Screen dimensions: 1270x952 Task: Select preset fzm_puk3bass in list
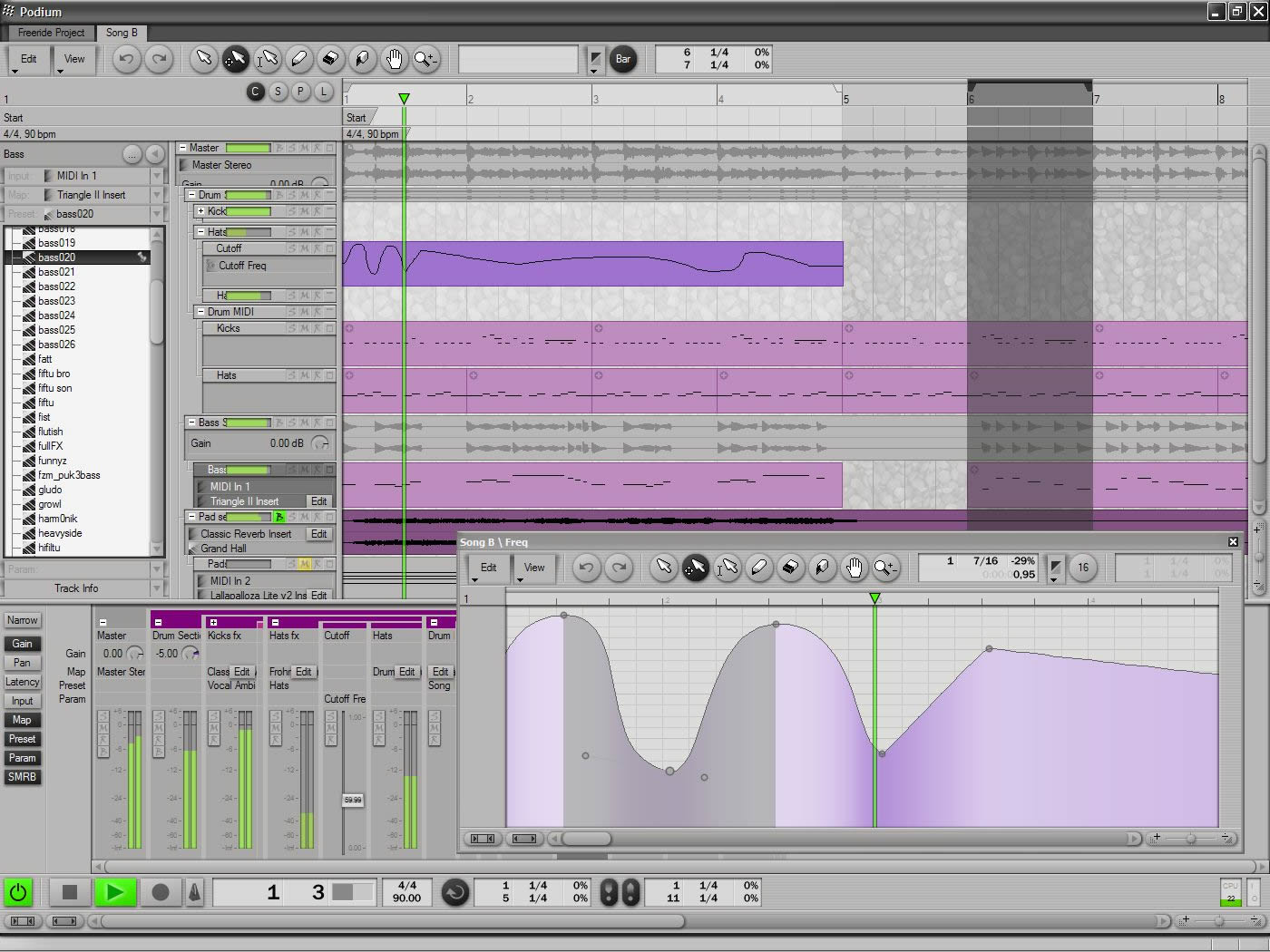point(69,475)
